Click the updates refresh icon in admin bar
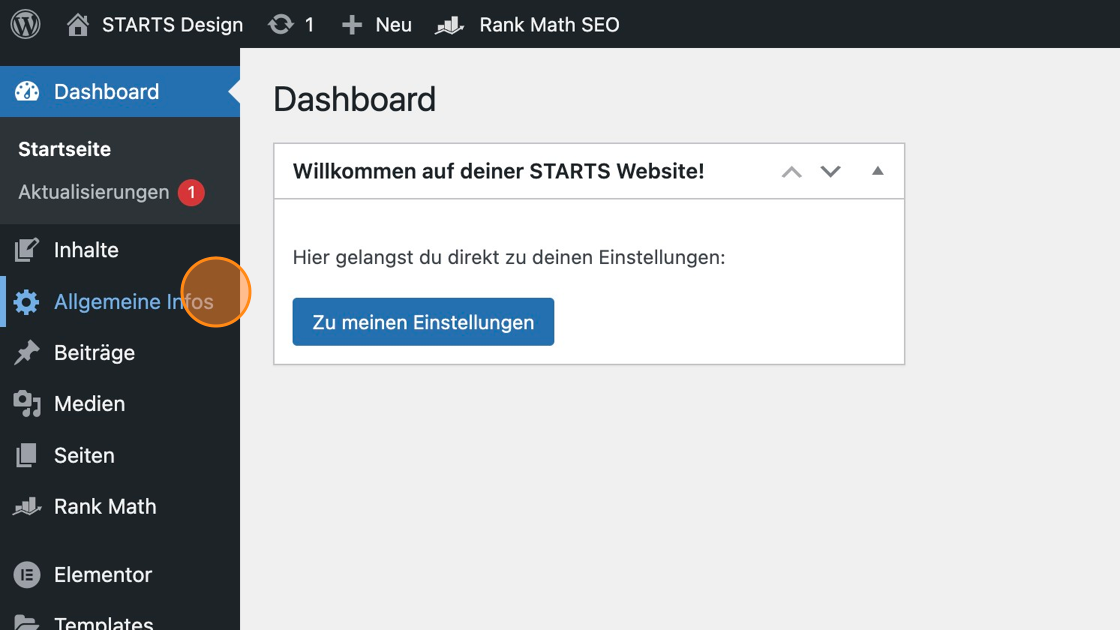Image resolution: width=1120 pixels, height=630 pixels. point(281,24)
